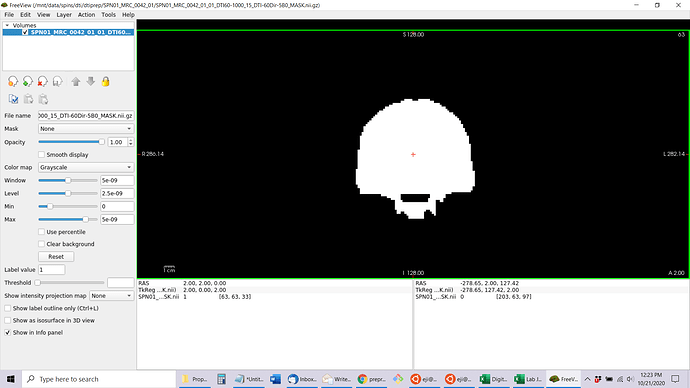The height and width of the screenshot is (388, 690).
Task: Click the Window slider
Action: [68, 180]
